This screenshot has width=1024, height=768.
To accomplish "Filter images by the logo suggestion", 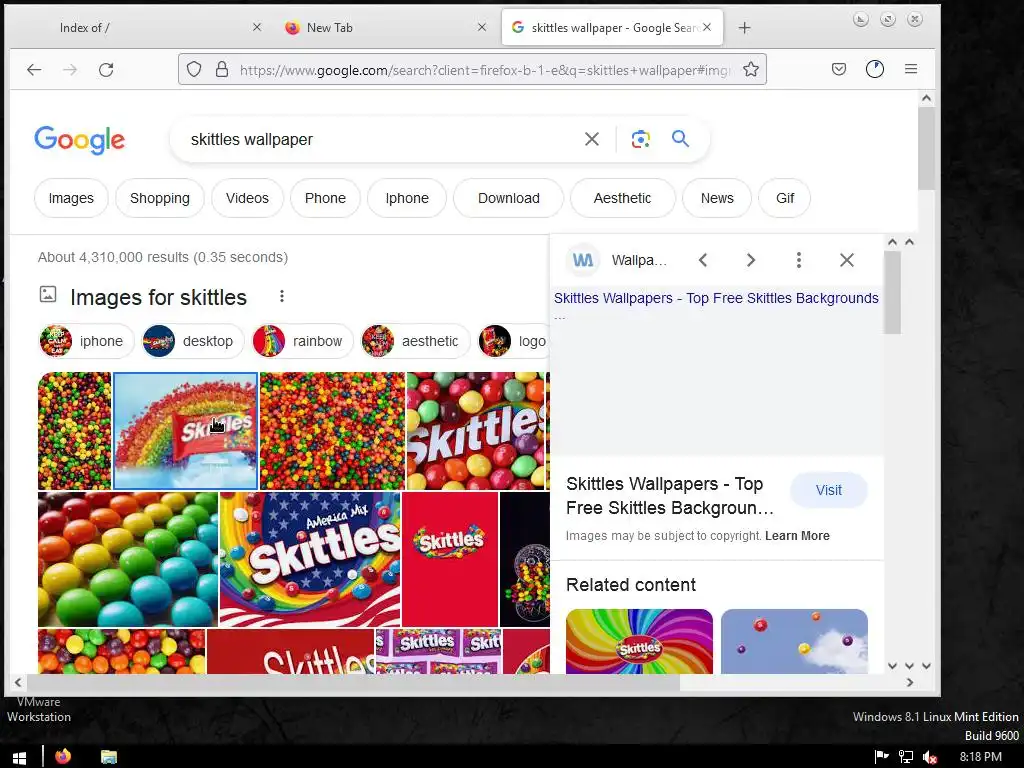I will 513,341.
